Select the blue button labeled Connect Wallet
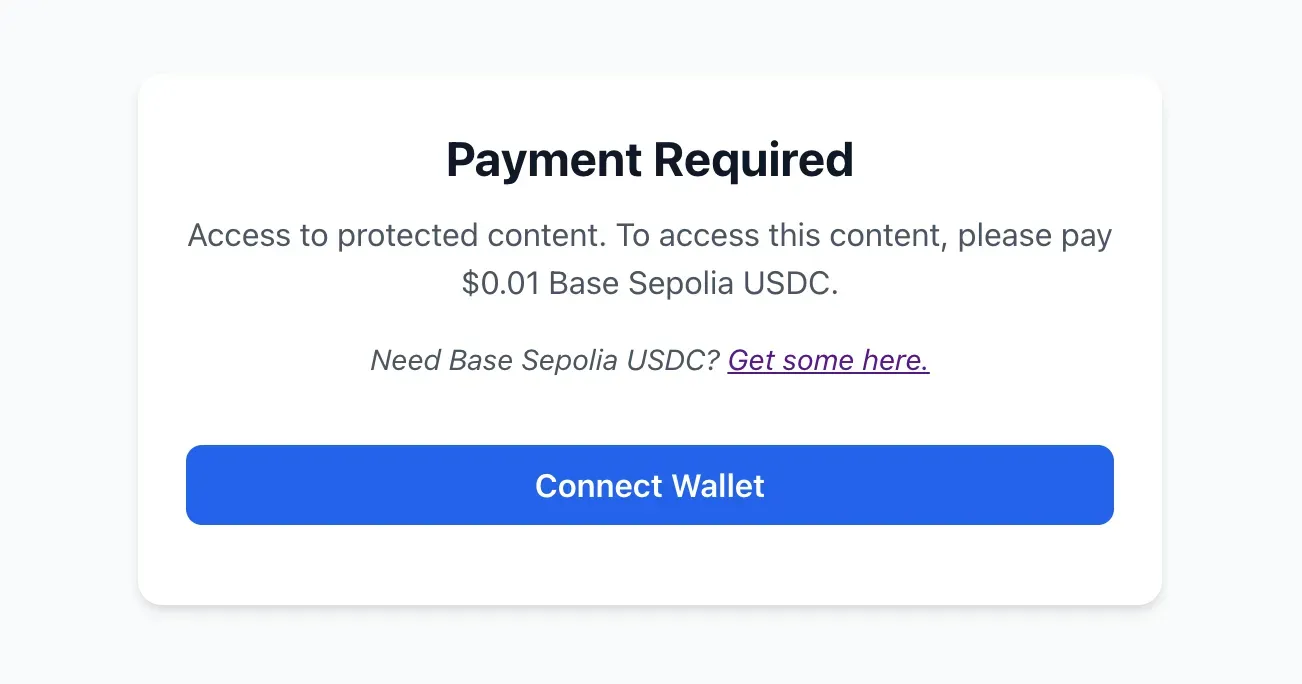This screenshot has height=684, width=1302. point(650,485)
